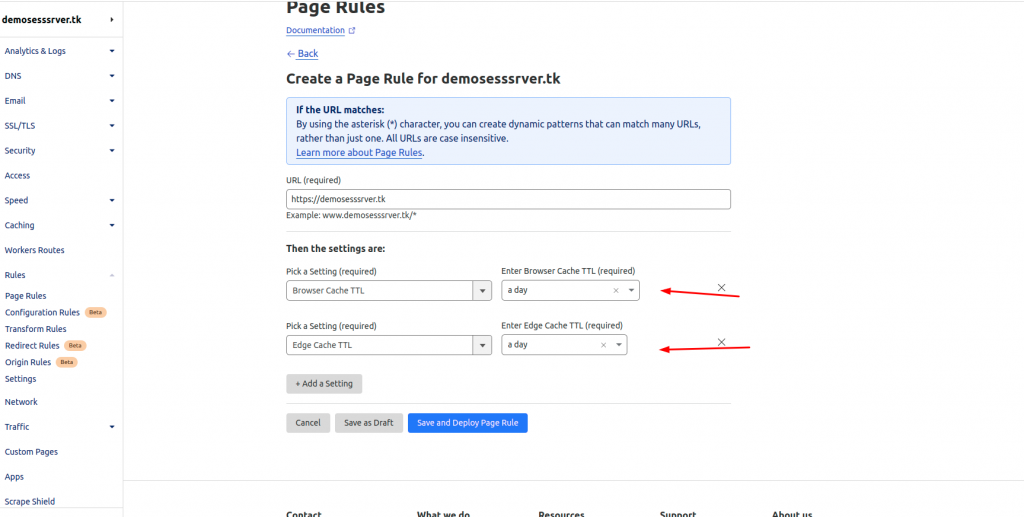
Task: Clear the Edge Cache TTL 'a day' value
Action: [x=603, y=345]
